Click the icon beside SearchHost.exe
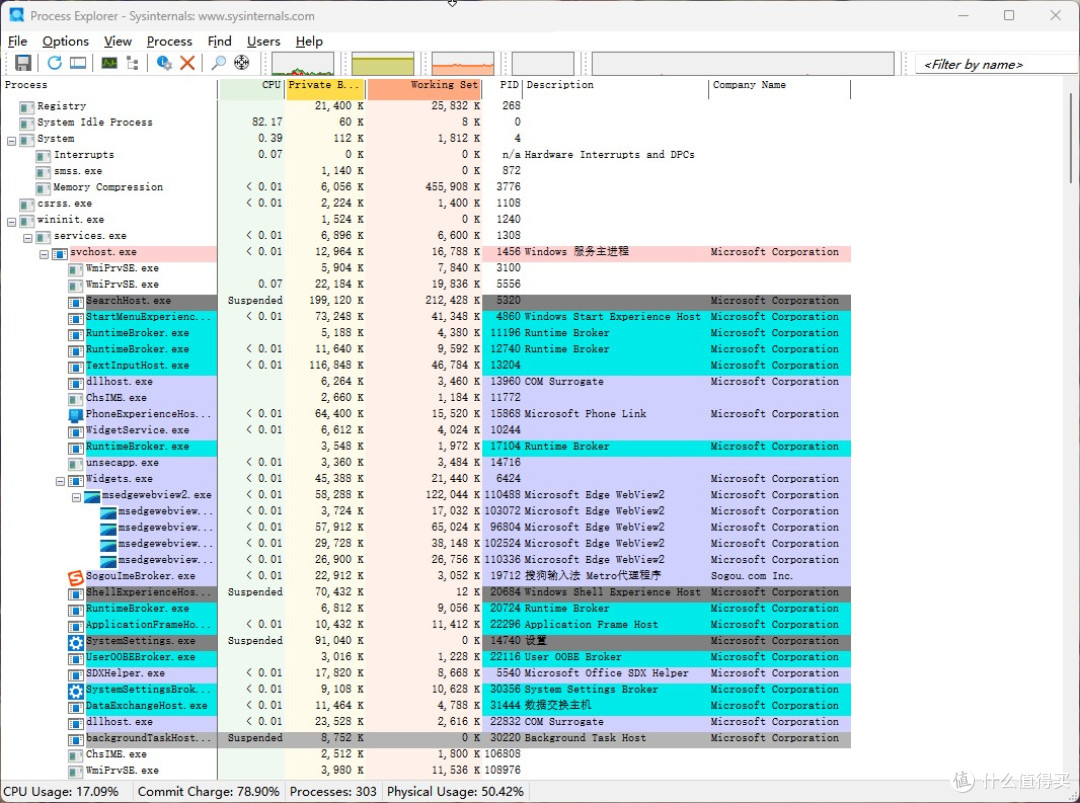 click(75, 302)
